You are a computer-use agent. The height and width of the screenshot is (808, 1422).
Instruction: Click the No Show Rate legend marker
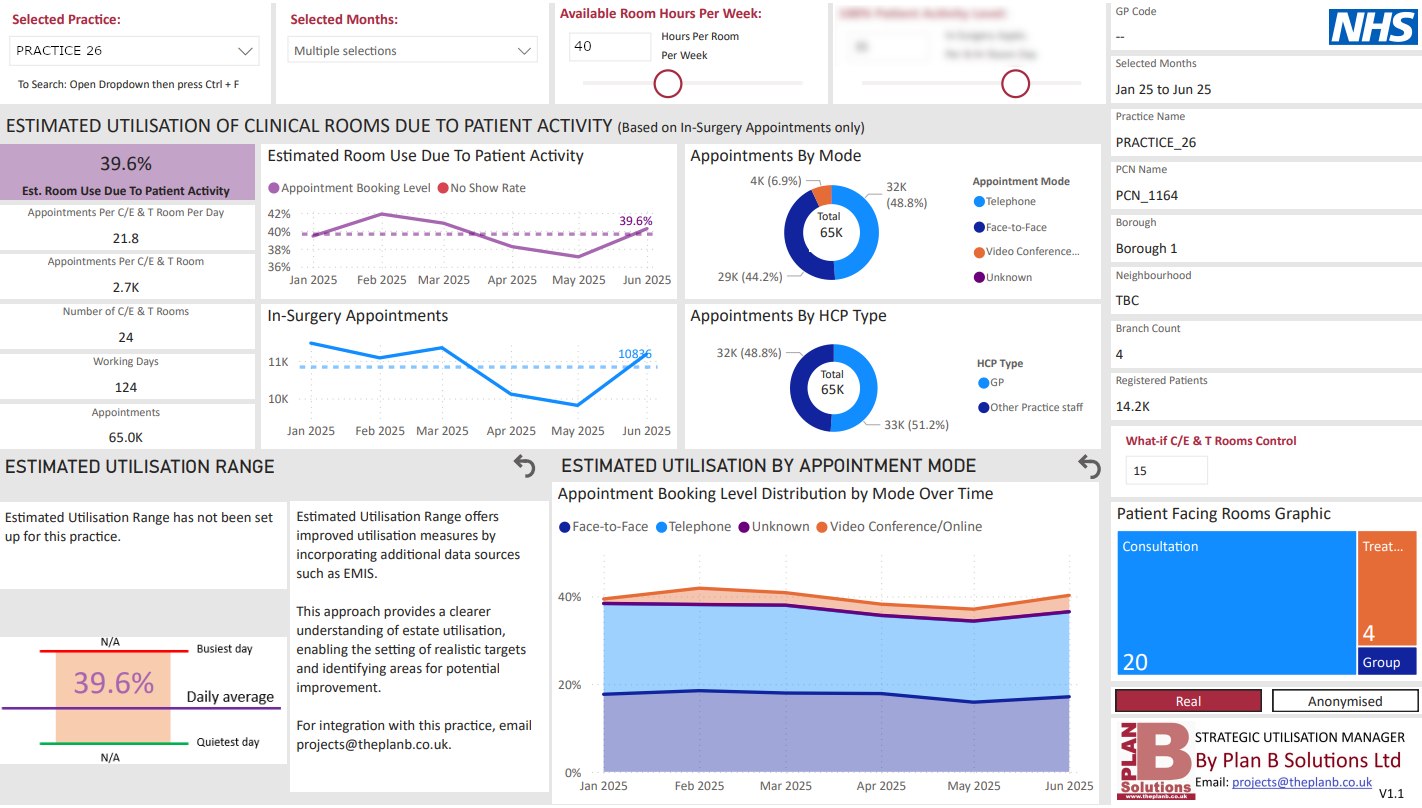coord(444,188)
